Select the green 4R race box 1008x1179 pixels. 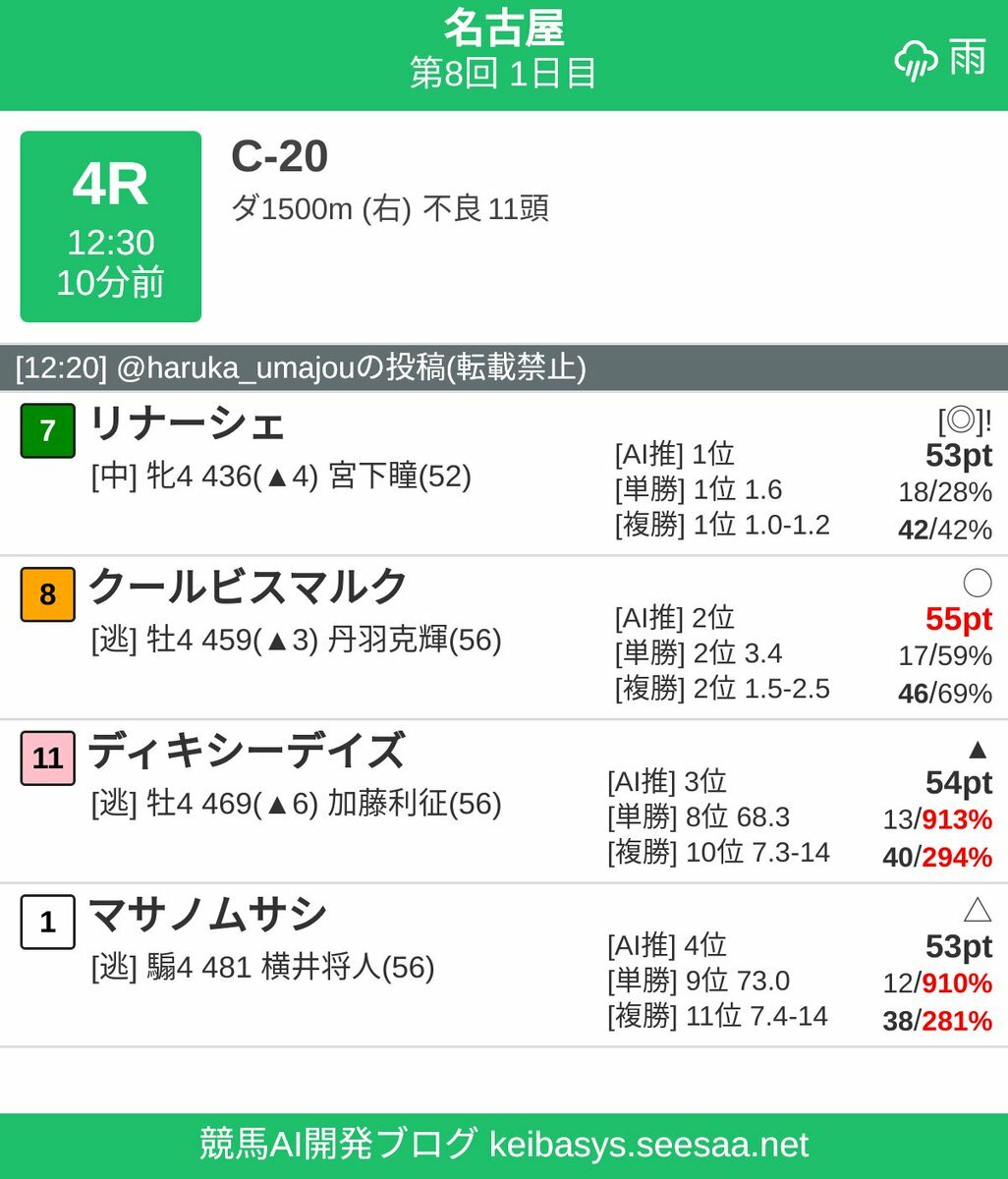pyautogui.click(x=110, y=227)
